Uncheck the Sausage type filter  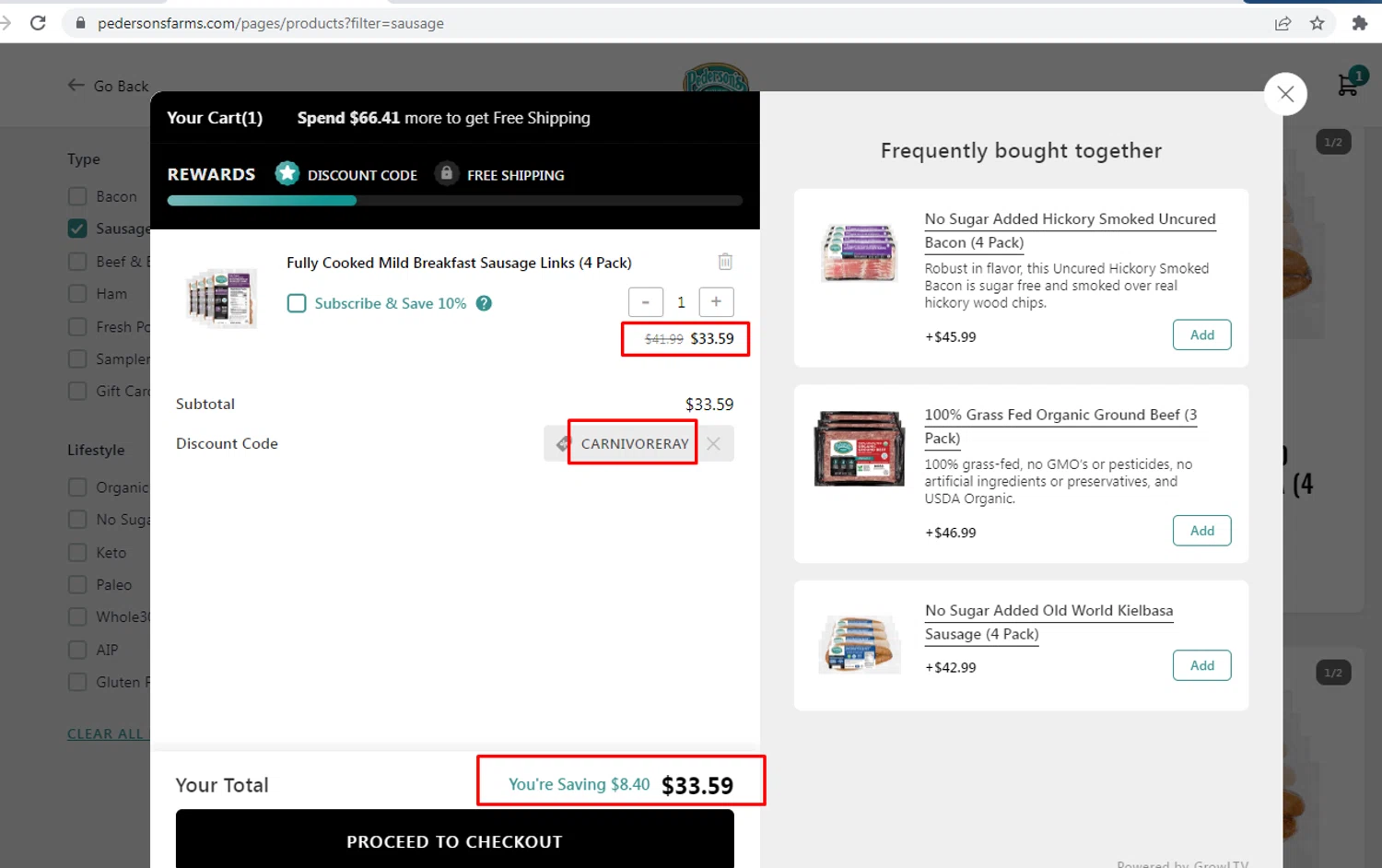pos(77,229)
